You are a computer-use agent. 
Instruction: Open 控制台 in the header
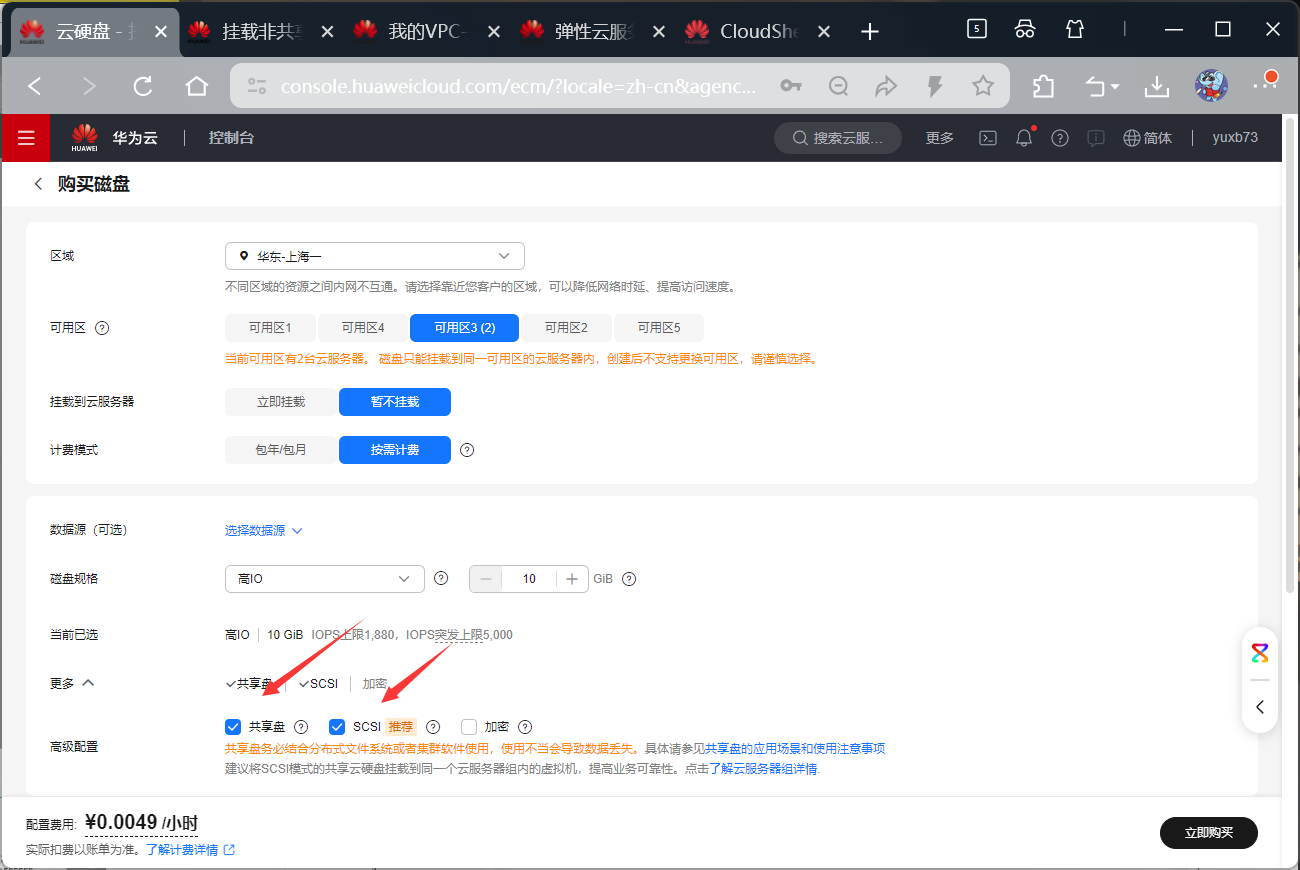(231, 138)
